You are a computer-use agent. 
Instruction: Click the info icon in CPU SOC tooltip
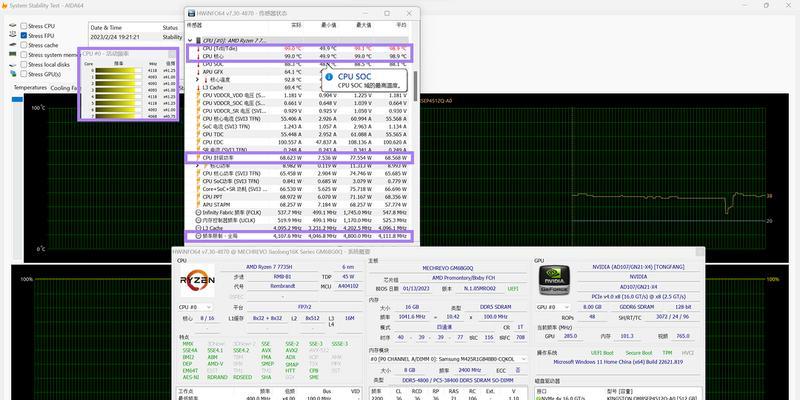(x=329, y=77)
